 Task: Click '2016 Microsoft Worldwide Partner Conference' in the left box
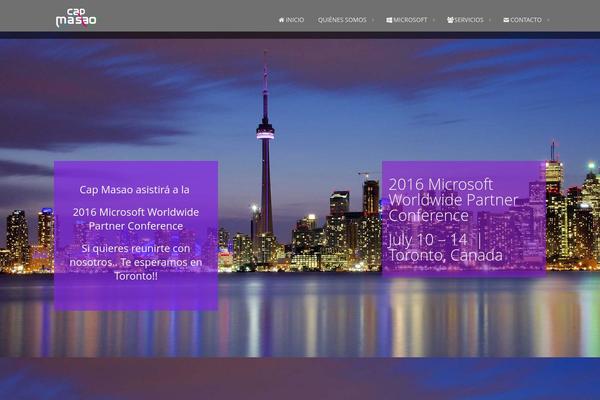136,219
